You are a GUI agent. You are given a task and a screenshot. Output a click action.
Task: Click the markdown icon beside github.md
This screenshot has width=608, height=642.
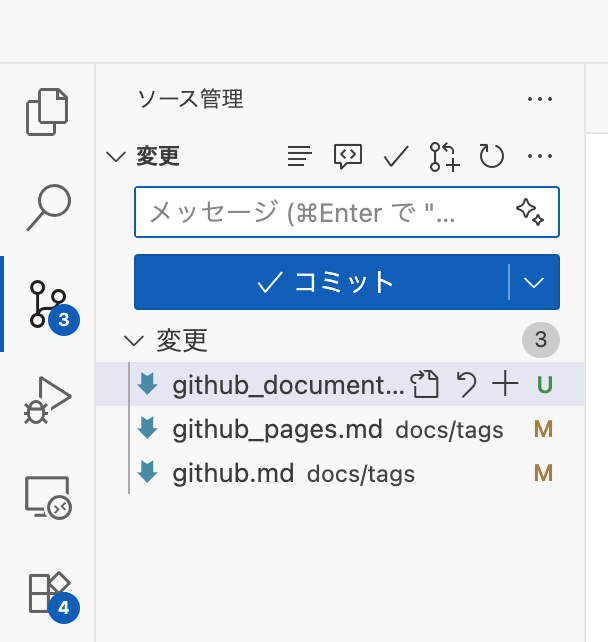point(147,472)
